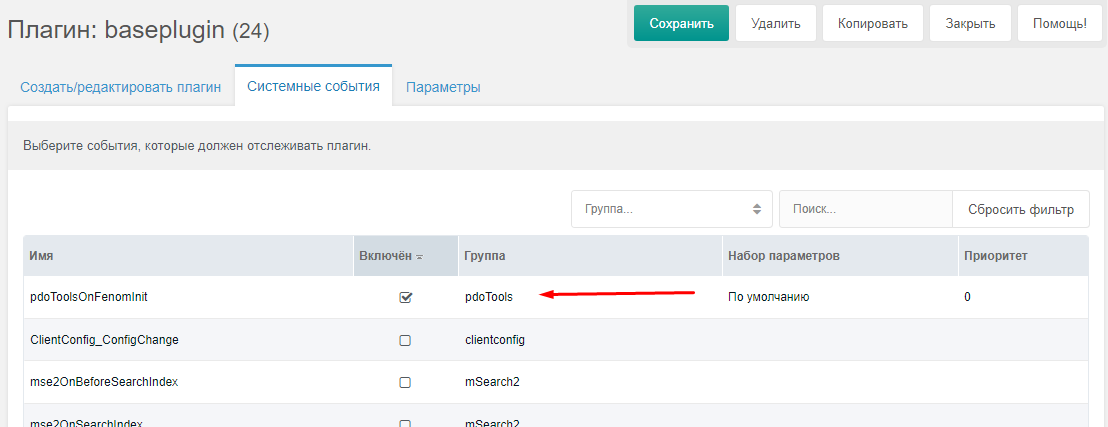Sort by the Группа column header
The width and height of the screenshot is (1108, 427).
pos(589,256)
